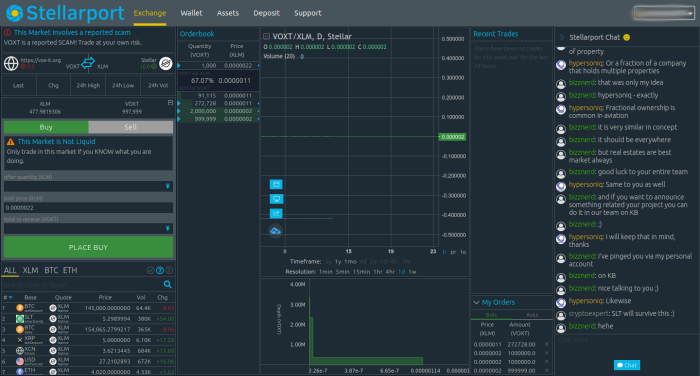Click the blue question mark filter icon
The height and width of the screenshot is (376, 700).
click(160, 270)
